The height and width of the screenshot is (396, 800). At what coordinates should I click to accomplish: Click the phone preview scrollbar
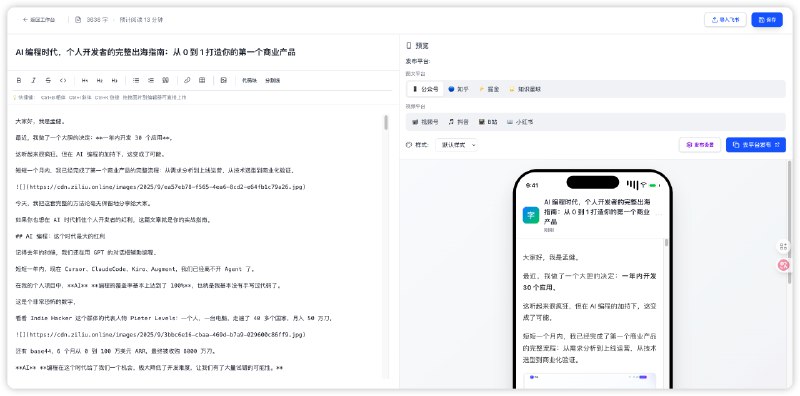[666, 243]
